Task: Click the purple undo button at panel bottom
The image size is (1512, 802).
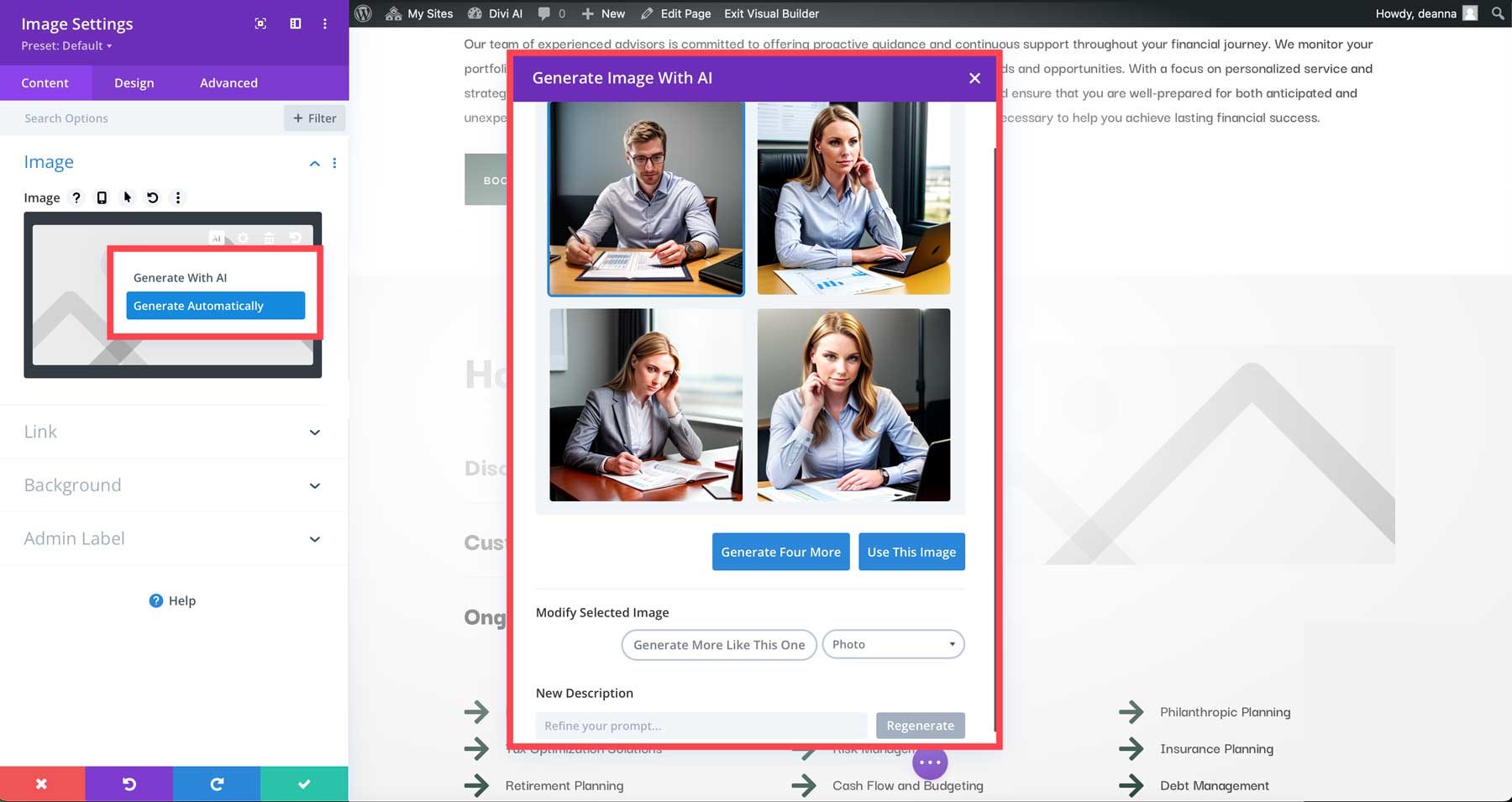Action: click(x=129, y=784)
